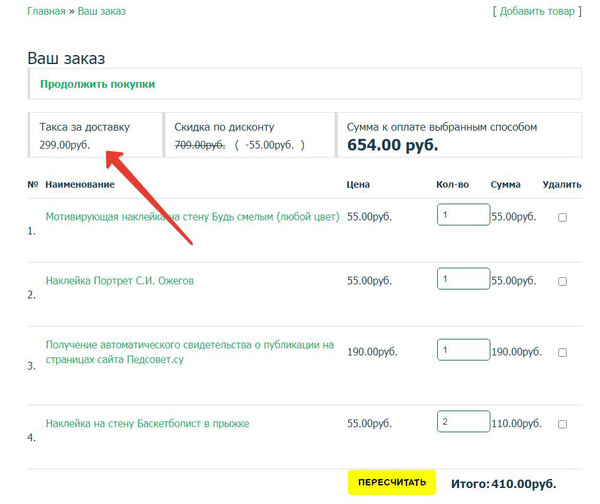Click quantity field for Портрет Ожегов sticker

(x=462, y=280)
